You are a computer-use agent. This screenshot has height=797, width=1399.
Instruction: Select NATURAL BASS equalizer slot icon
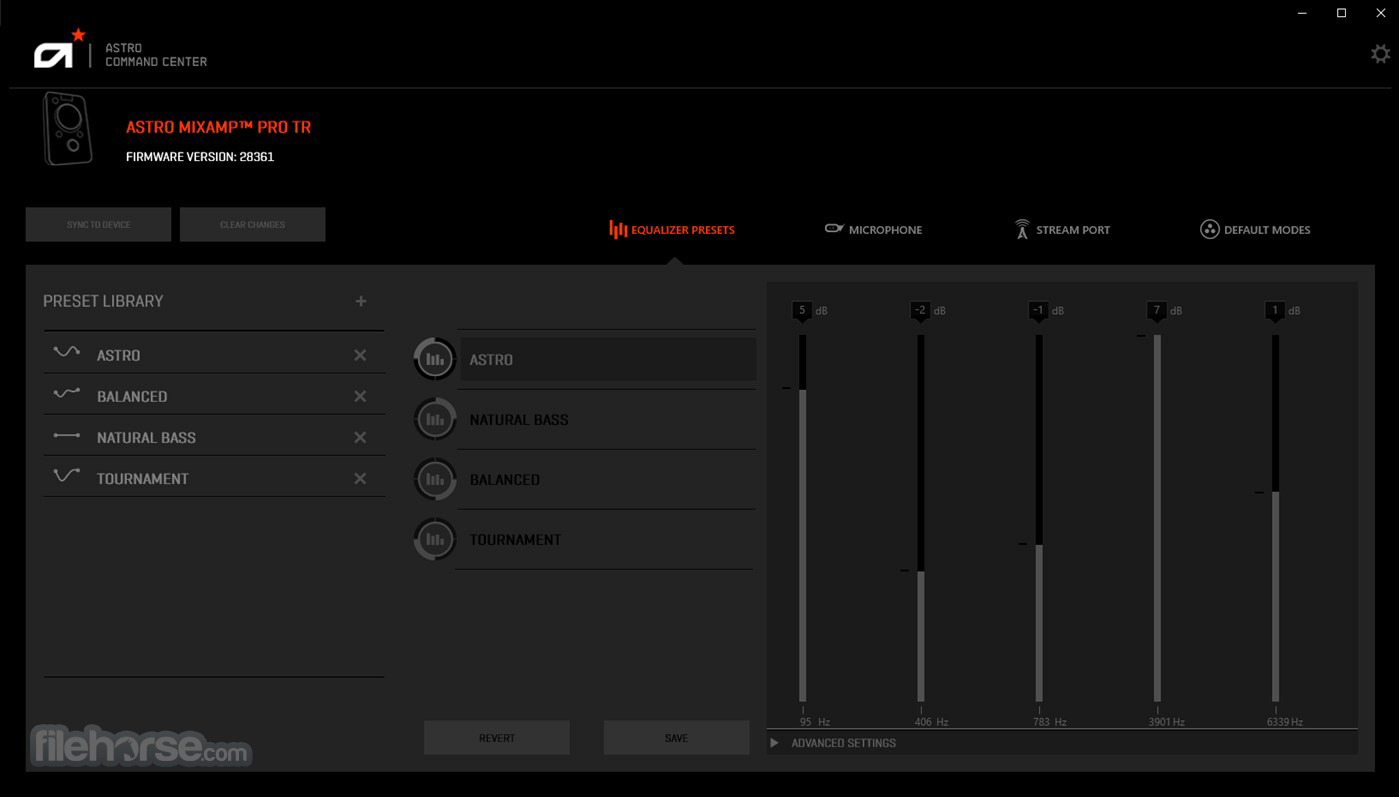click(435, 419)
